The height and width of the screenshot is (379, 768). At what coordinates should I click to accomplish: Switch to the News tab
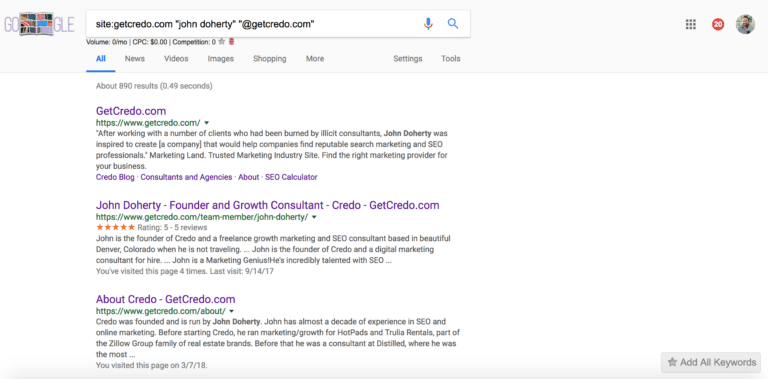pos(135,59)
